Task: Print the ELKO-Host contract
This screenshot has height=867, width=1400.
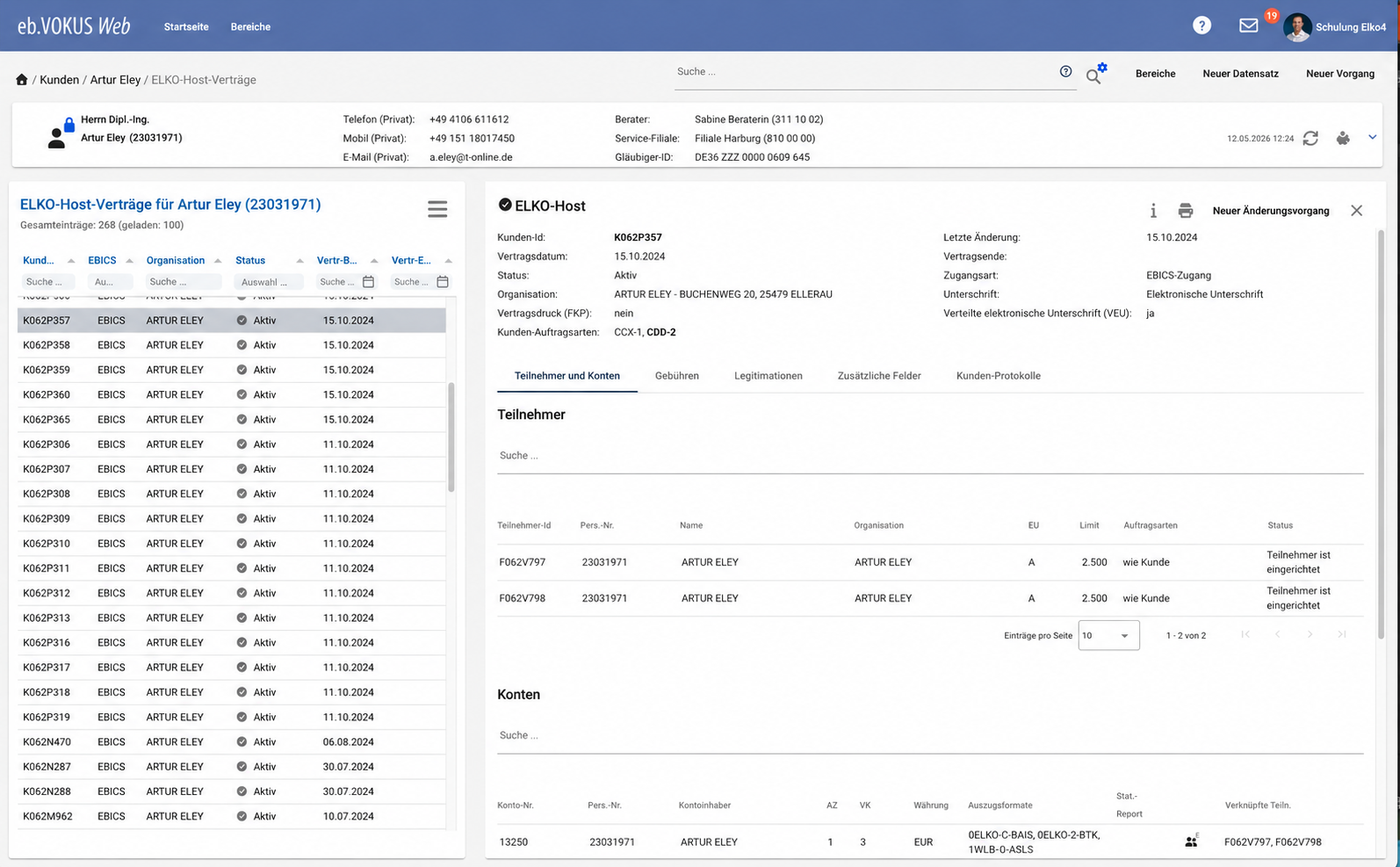Action: pyautogui.click(x=1186, y=211)
